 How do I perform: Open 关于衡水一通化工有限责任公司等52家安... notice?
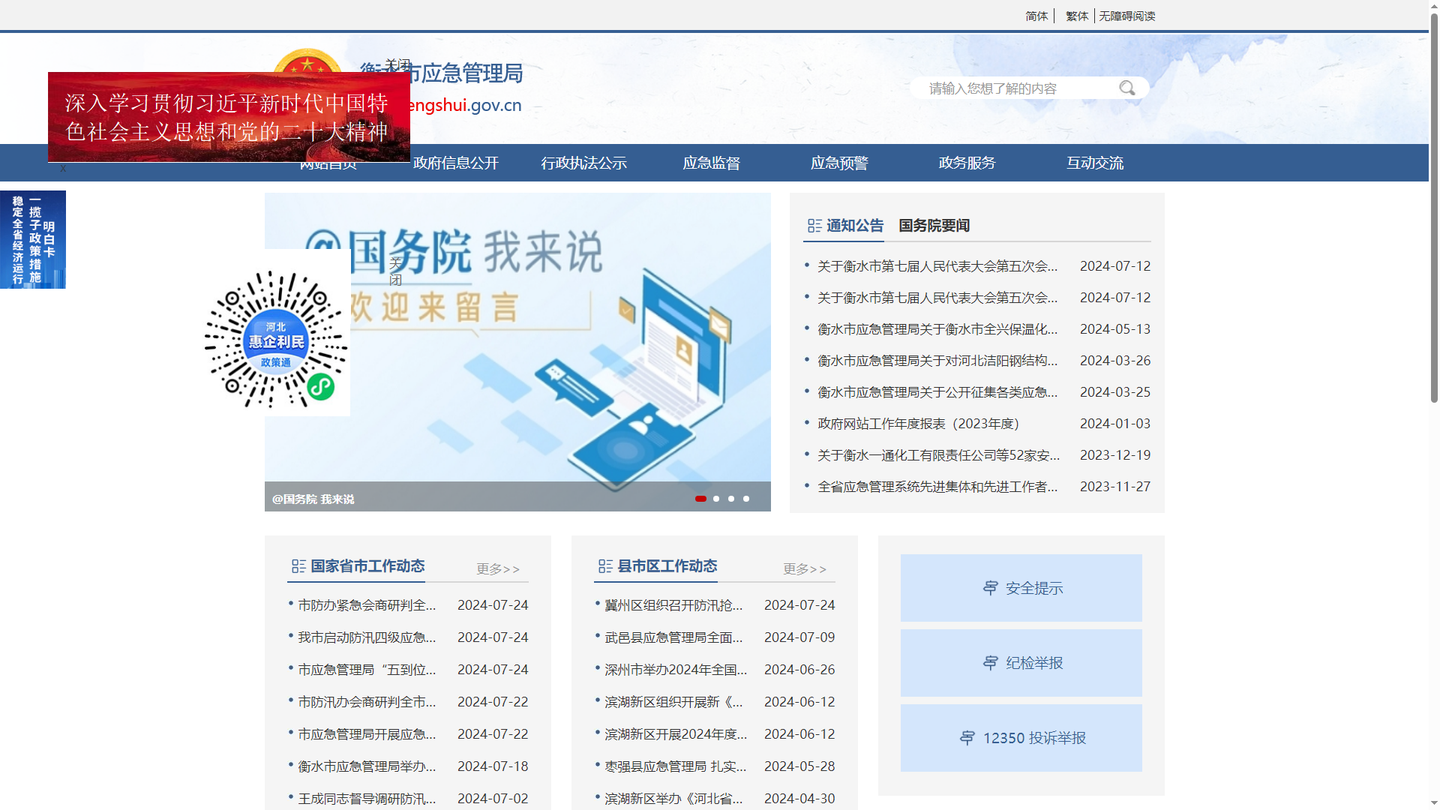tap(939, 455)
